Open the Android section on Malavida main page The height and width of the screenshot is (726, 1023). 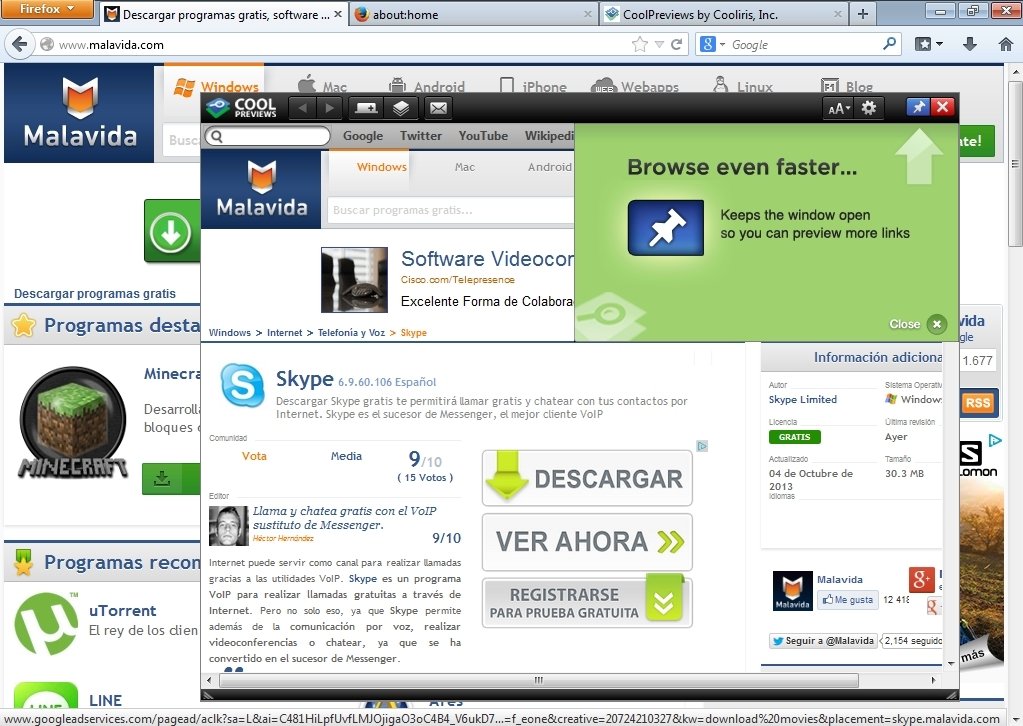coord(427,86)
